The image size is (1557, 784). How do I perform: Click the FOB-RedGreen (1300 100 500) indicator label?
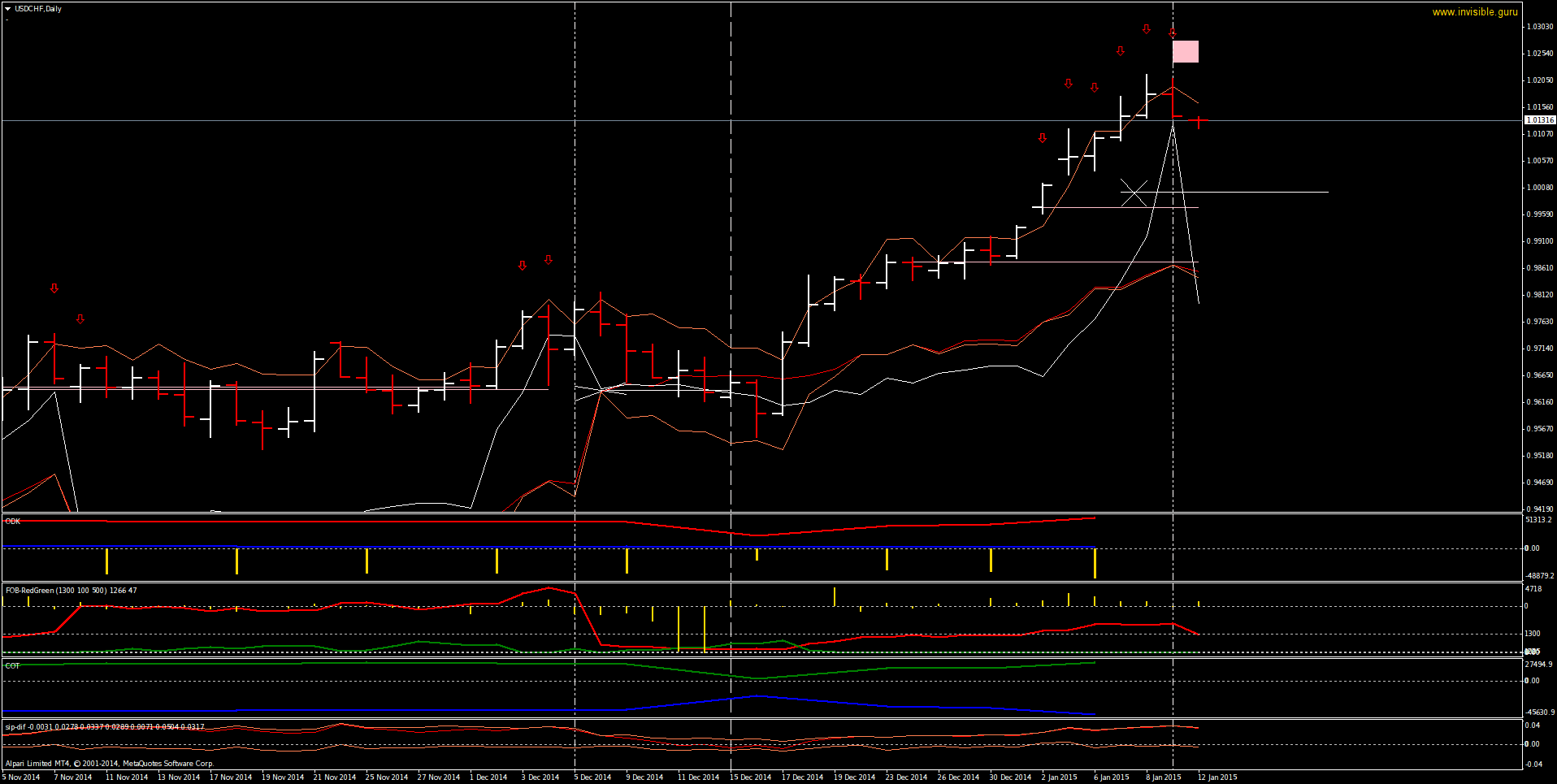[x=71, y=591]
